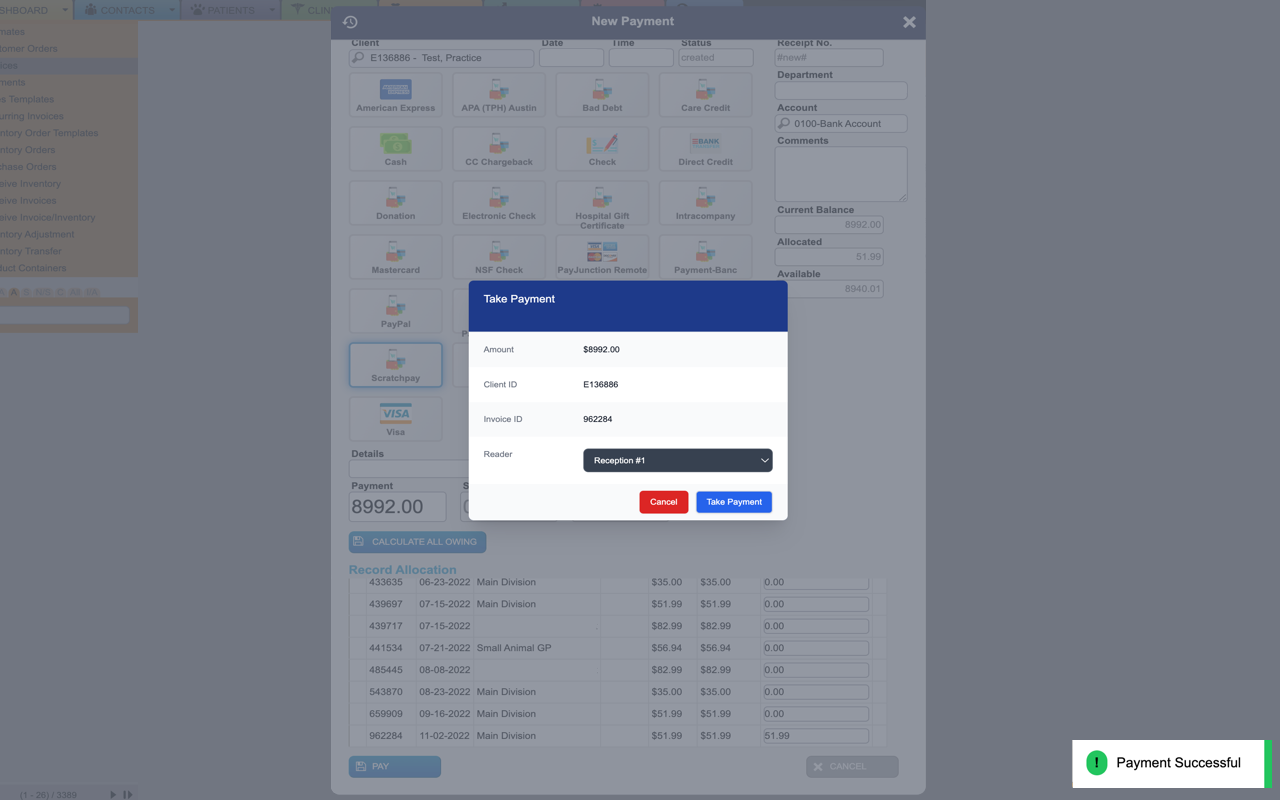Viewport: 1280px width, 800px height.
Task: Choose the Direct Credit payment type
Action: [x=705, y=149]
